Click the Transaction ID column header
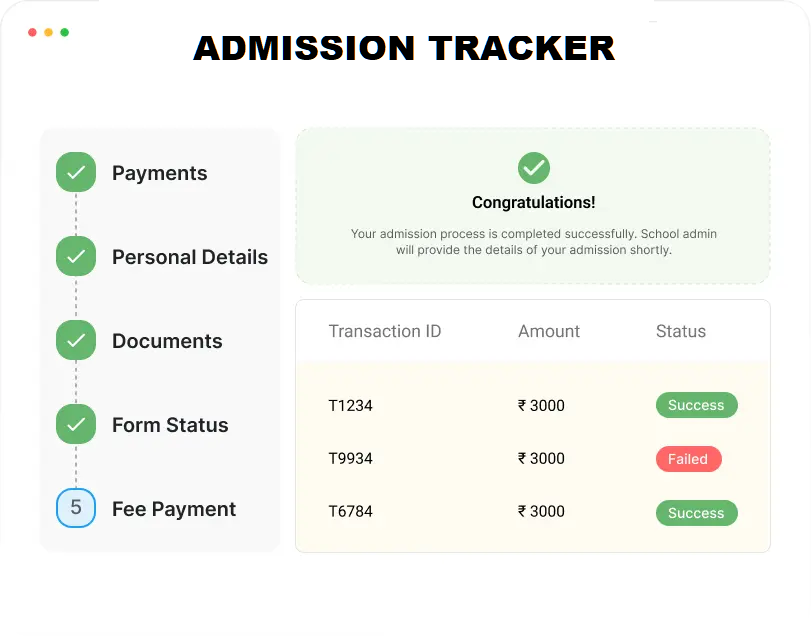Viewport: 811px width, 636px height. [384, 331]
